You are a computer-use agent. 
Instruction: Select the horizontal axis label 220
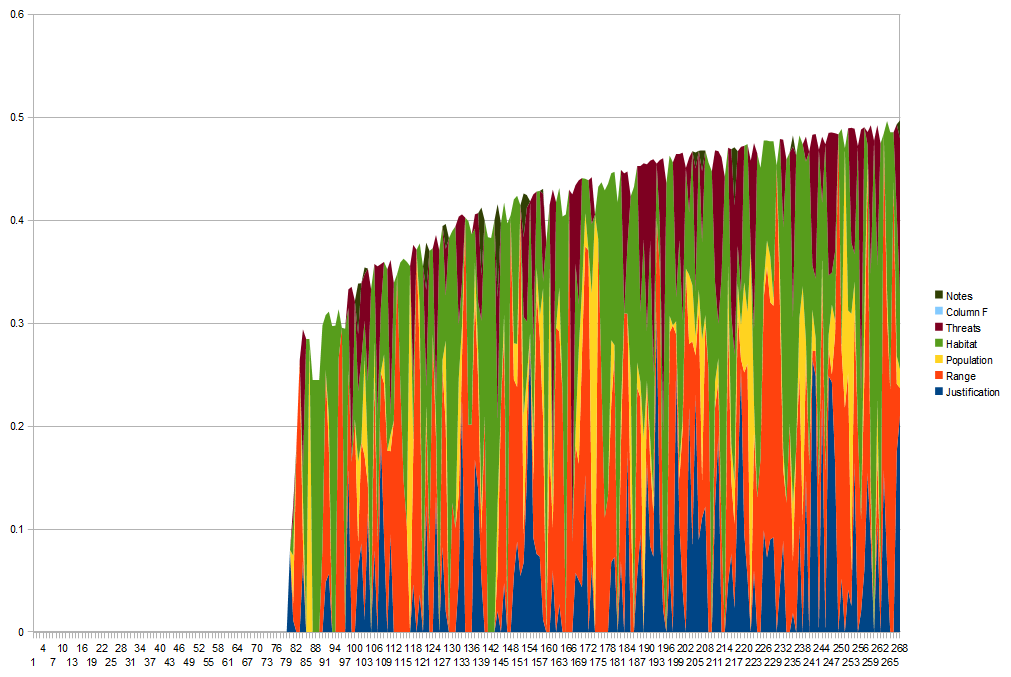[743, 649]
